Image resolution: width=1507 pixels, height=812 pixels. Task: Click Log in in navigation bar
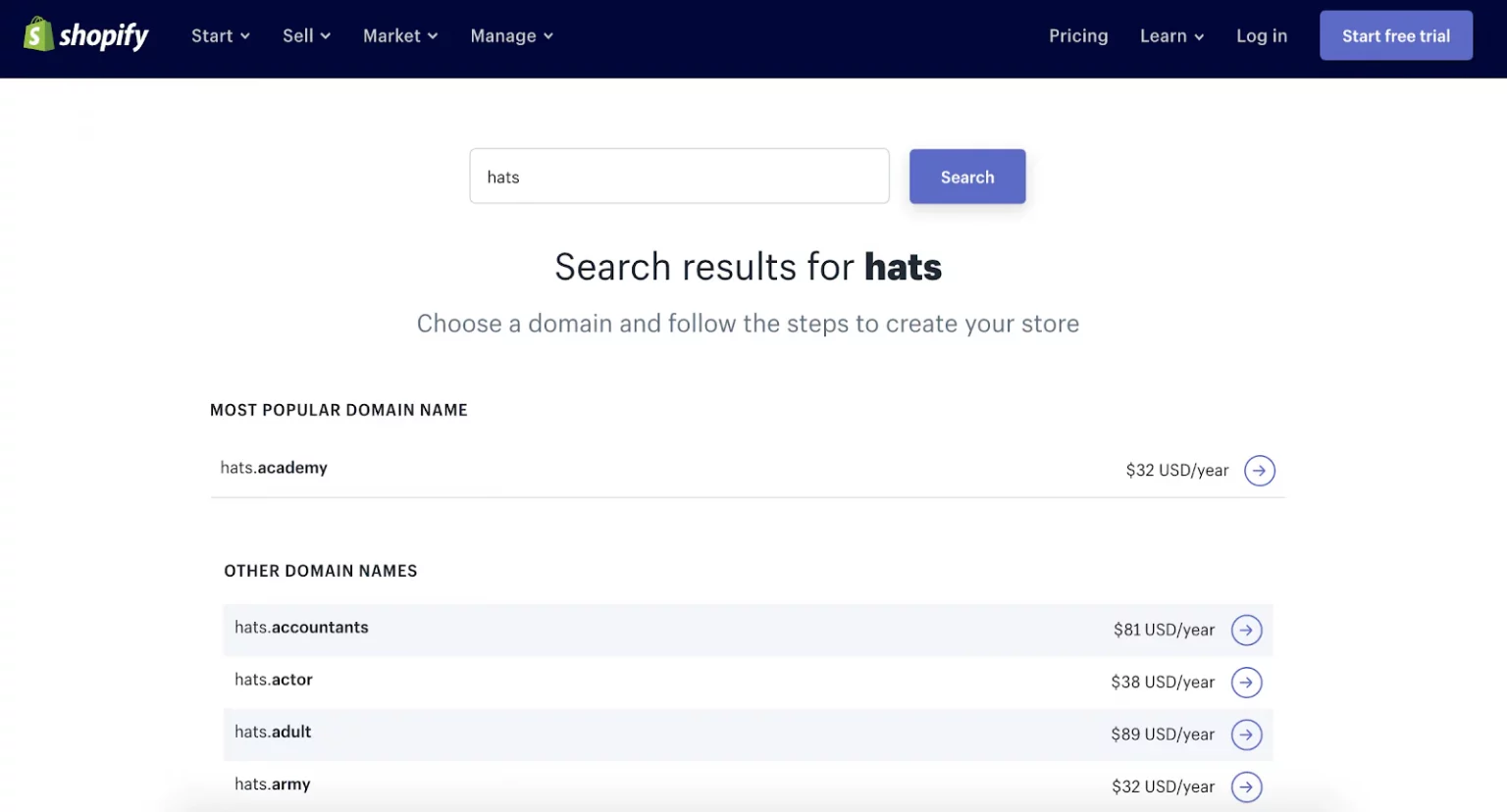[1261, 36]
